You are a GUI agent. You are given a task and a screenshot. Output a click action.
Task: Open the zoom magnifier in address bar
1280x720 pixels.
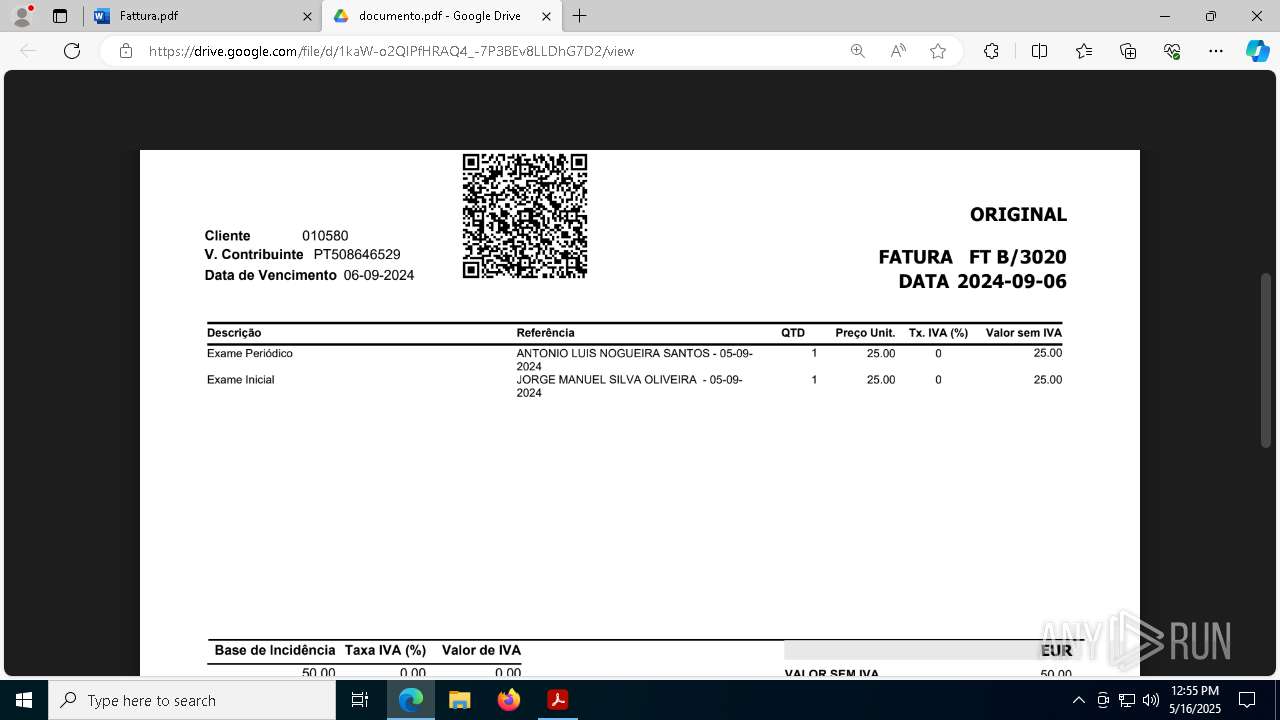click(857, 51)
